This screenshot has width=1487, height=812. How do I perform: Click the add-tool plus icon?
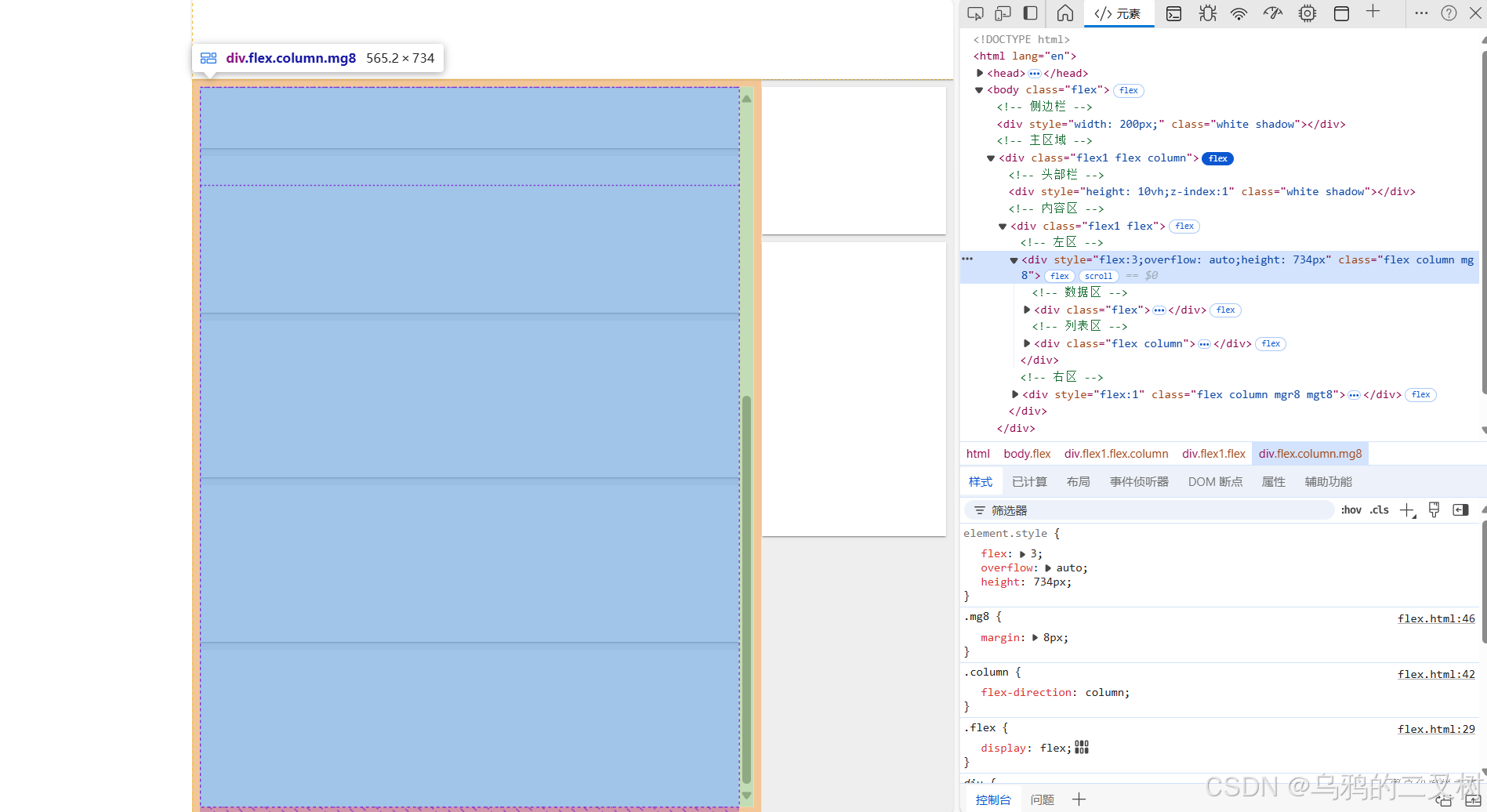coord(1373,13)
